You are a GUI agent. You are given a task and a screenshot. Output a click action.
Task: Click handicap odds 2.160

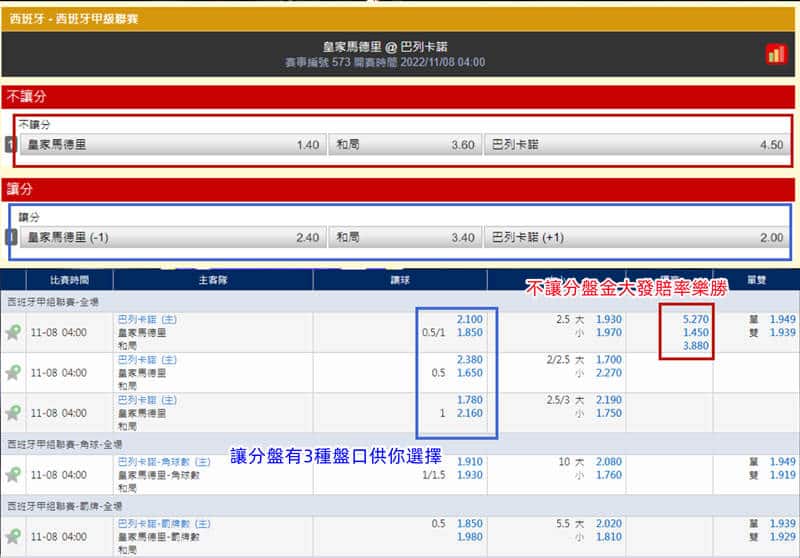469,413
